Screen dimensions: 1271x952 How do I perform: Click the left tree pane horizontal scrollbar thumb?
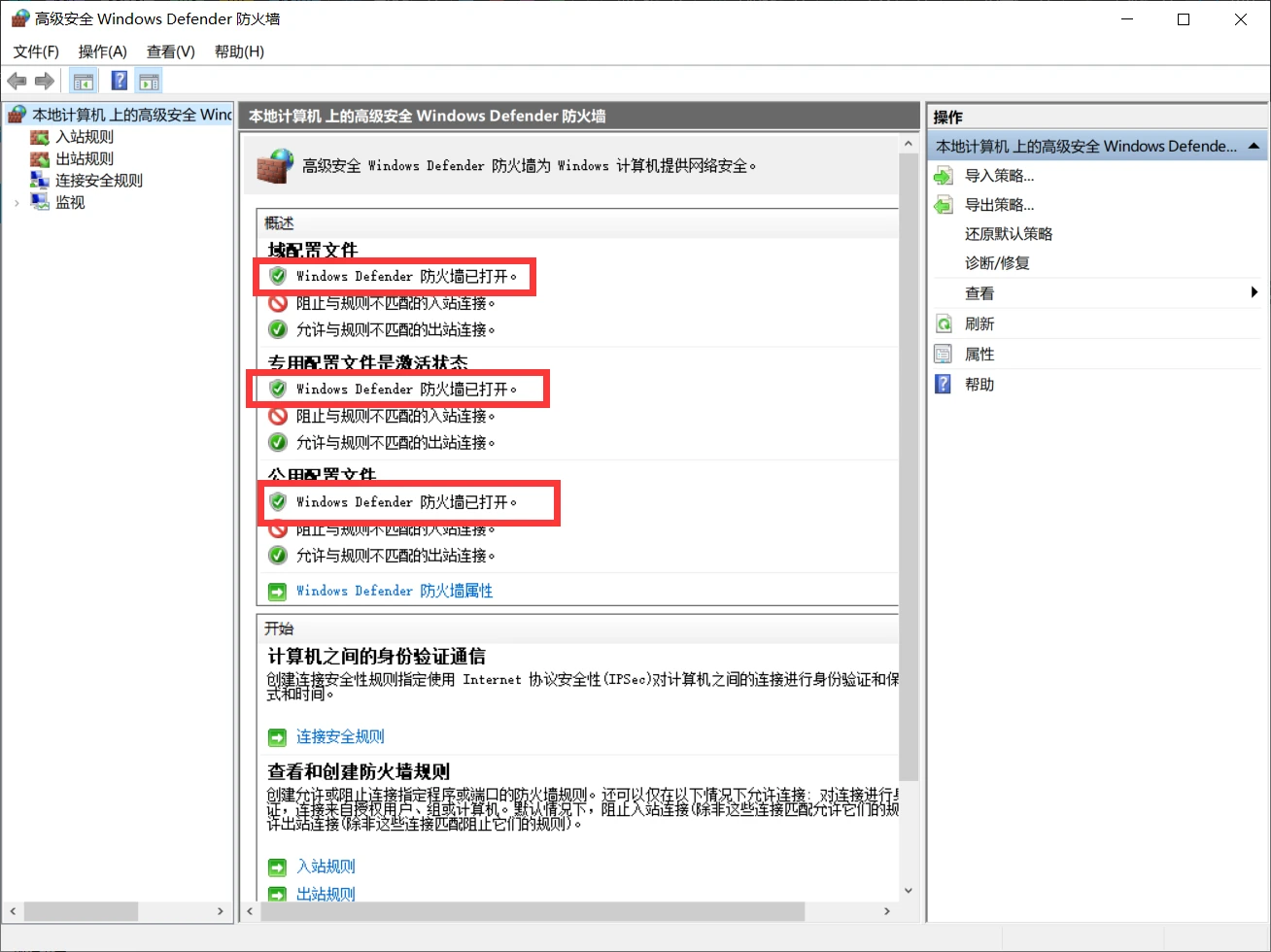[x=81, y=911]
